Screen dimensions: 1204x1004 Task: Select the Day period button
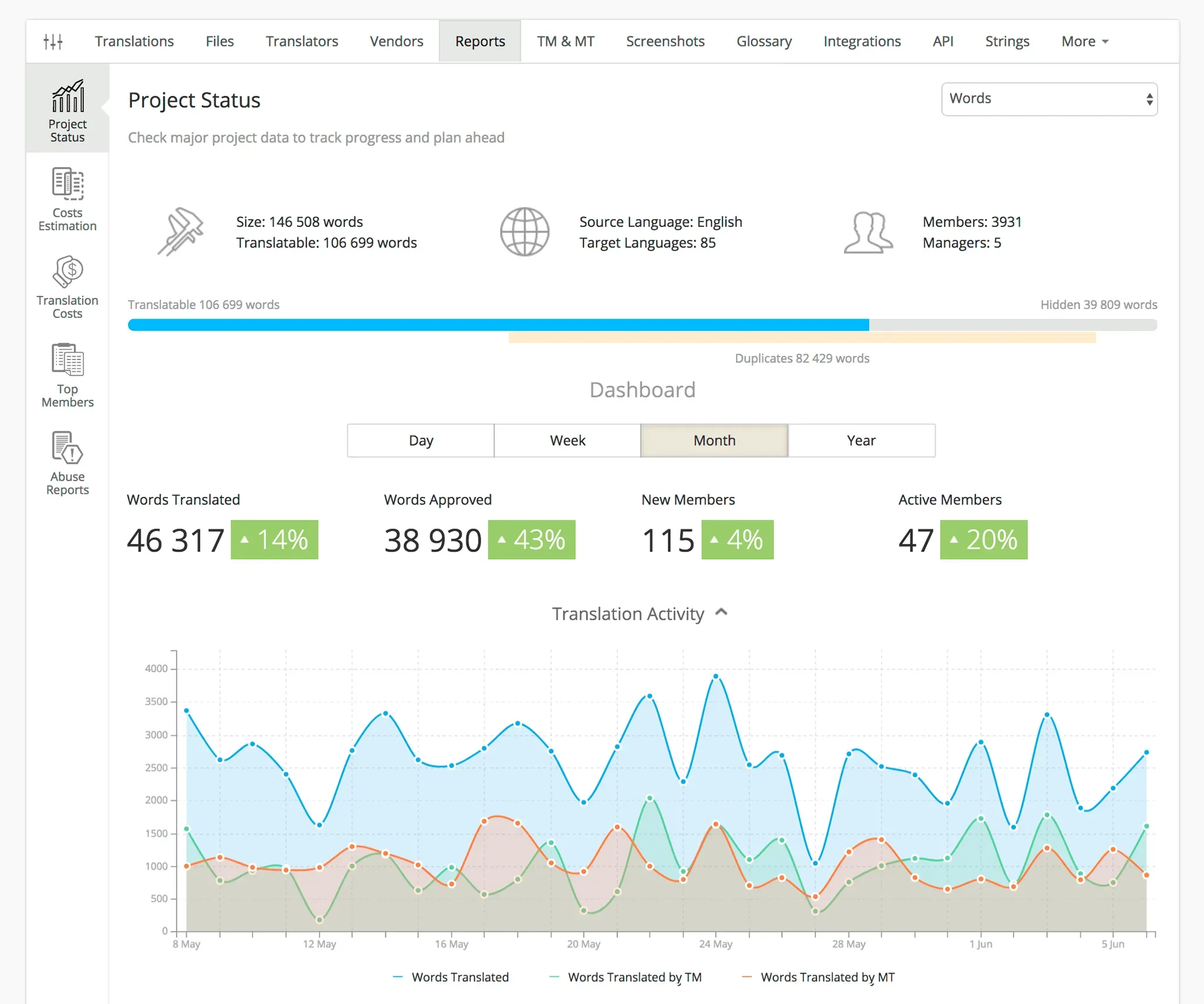[x=421, y=441]
